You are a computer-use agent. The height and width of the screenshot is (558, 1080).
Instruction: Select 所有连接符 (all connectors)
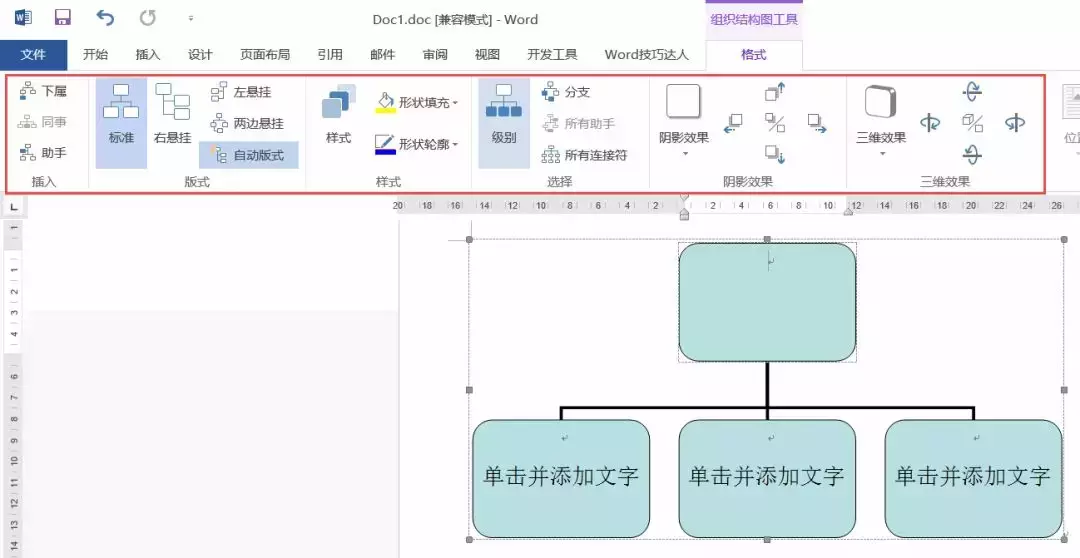(585, 155)
